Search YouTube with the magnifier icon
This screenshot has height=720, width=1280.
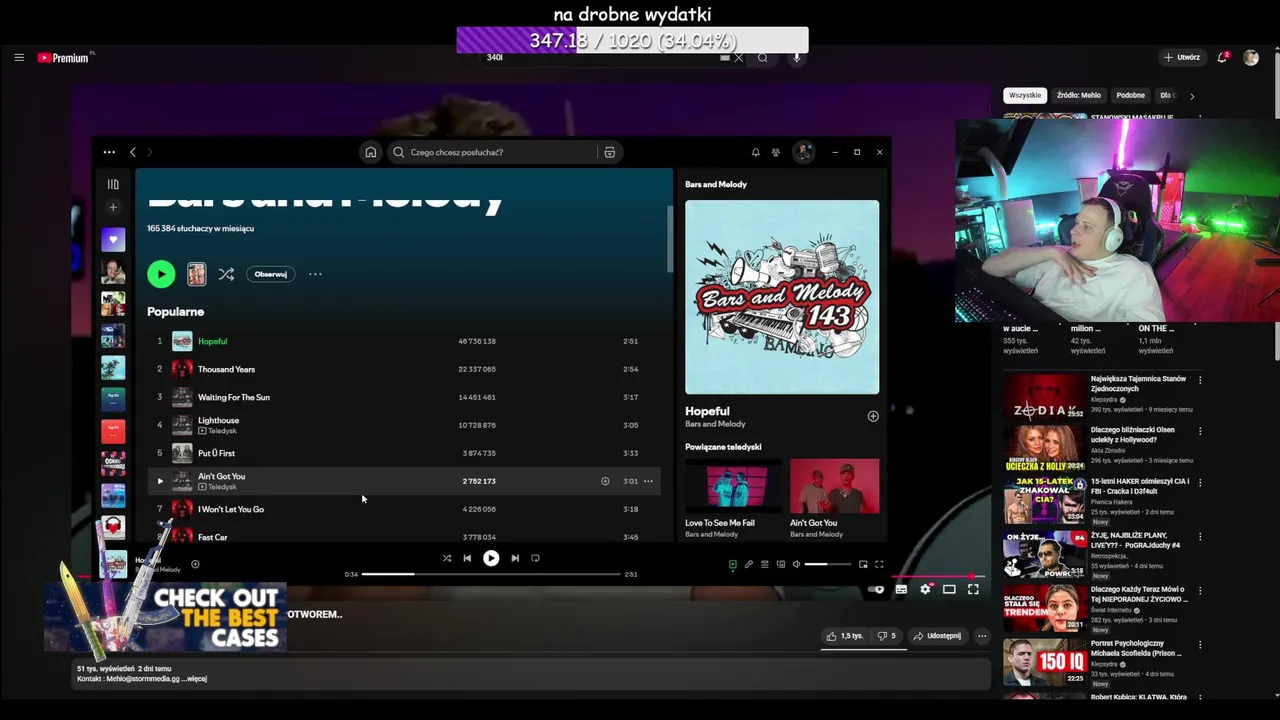pyautogui.click(x=763, y=57)
